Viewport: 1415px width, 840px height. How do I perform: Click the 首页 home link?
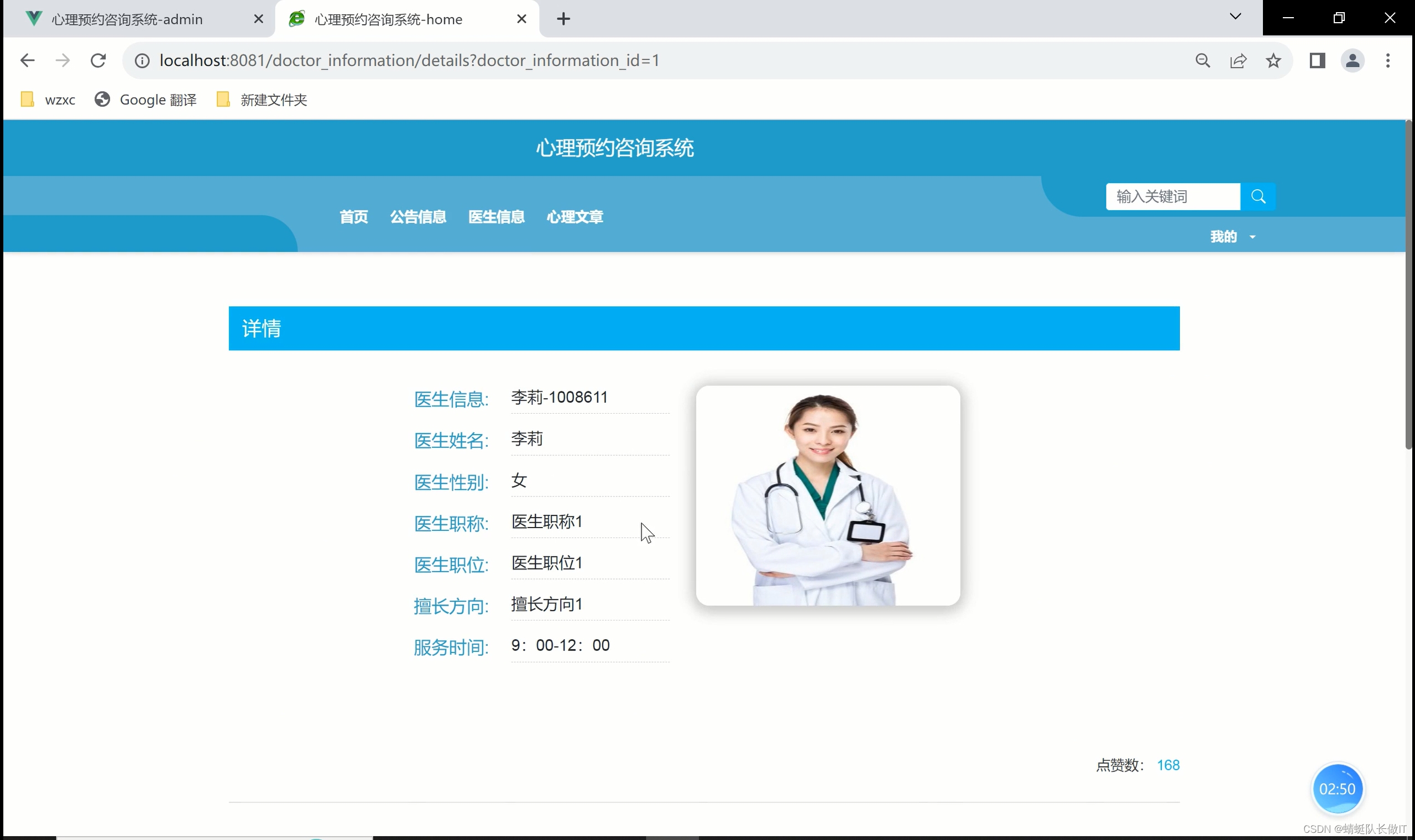pyautogui.click(x=354, y=217)
